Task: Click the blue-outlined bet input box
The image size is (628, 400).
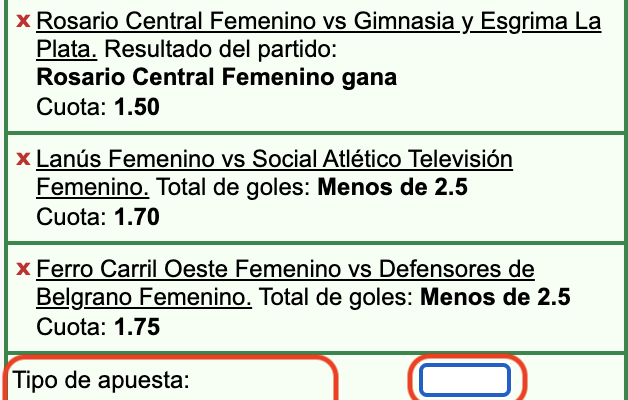Action: (x=465, y=381)
